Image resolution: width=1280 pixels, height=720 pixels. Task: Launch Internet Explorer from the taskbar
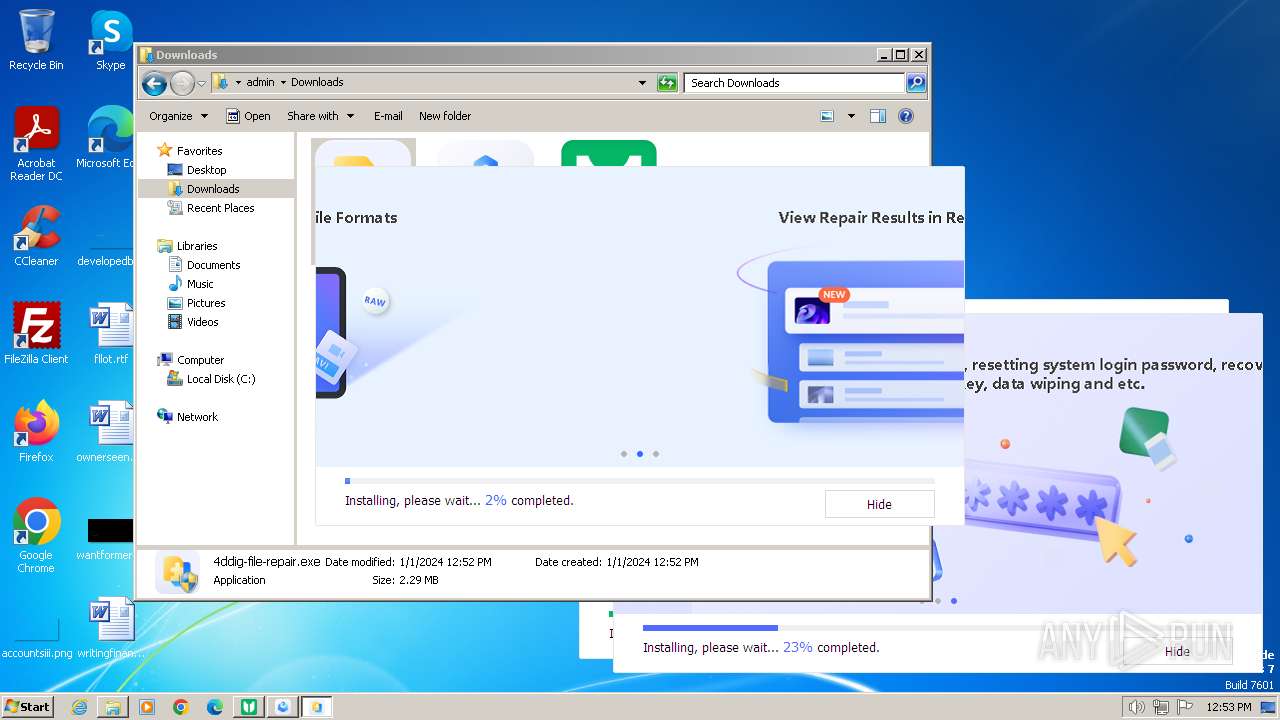79,707
